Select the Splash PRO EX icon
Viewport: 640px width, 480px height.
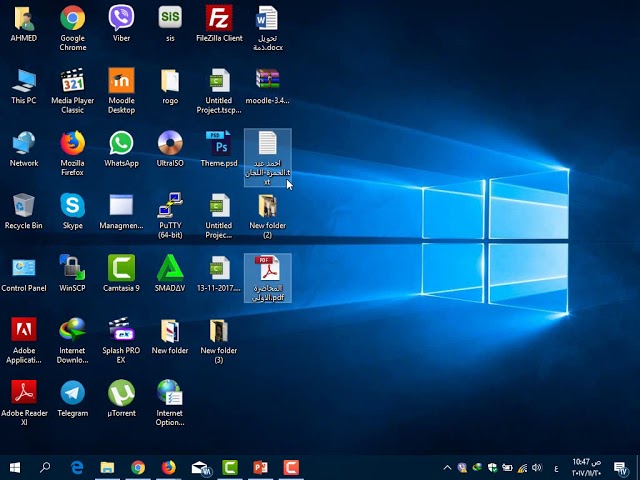point(121,341)
